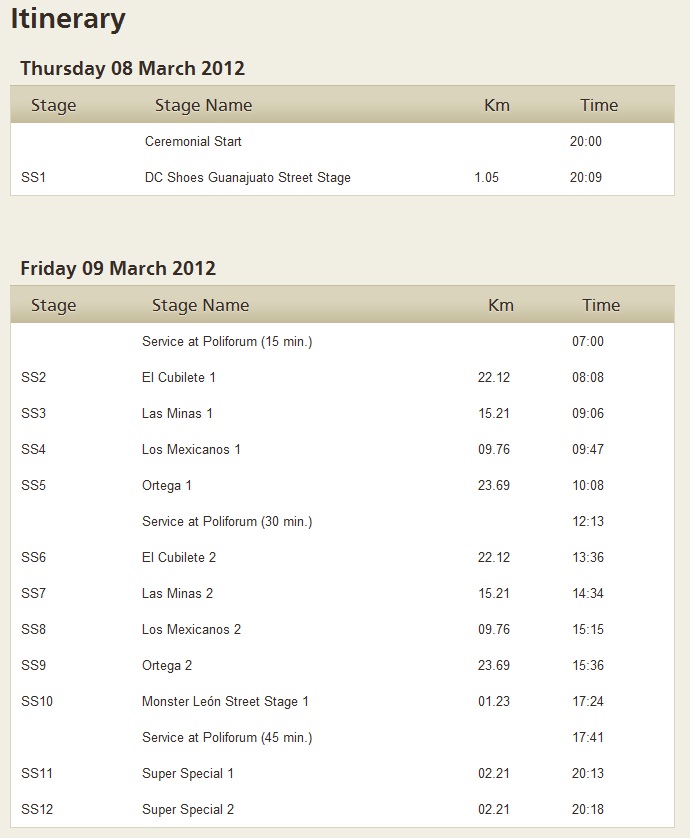690x838 pixels.
Task: Click Service at Poliforum (45 min.) row
Action: 227,738
